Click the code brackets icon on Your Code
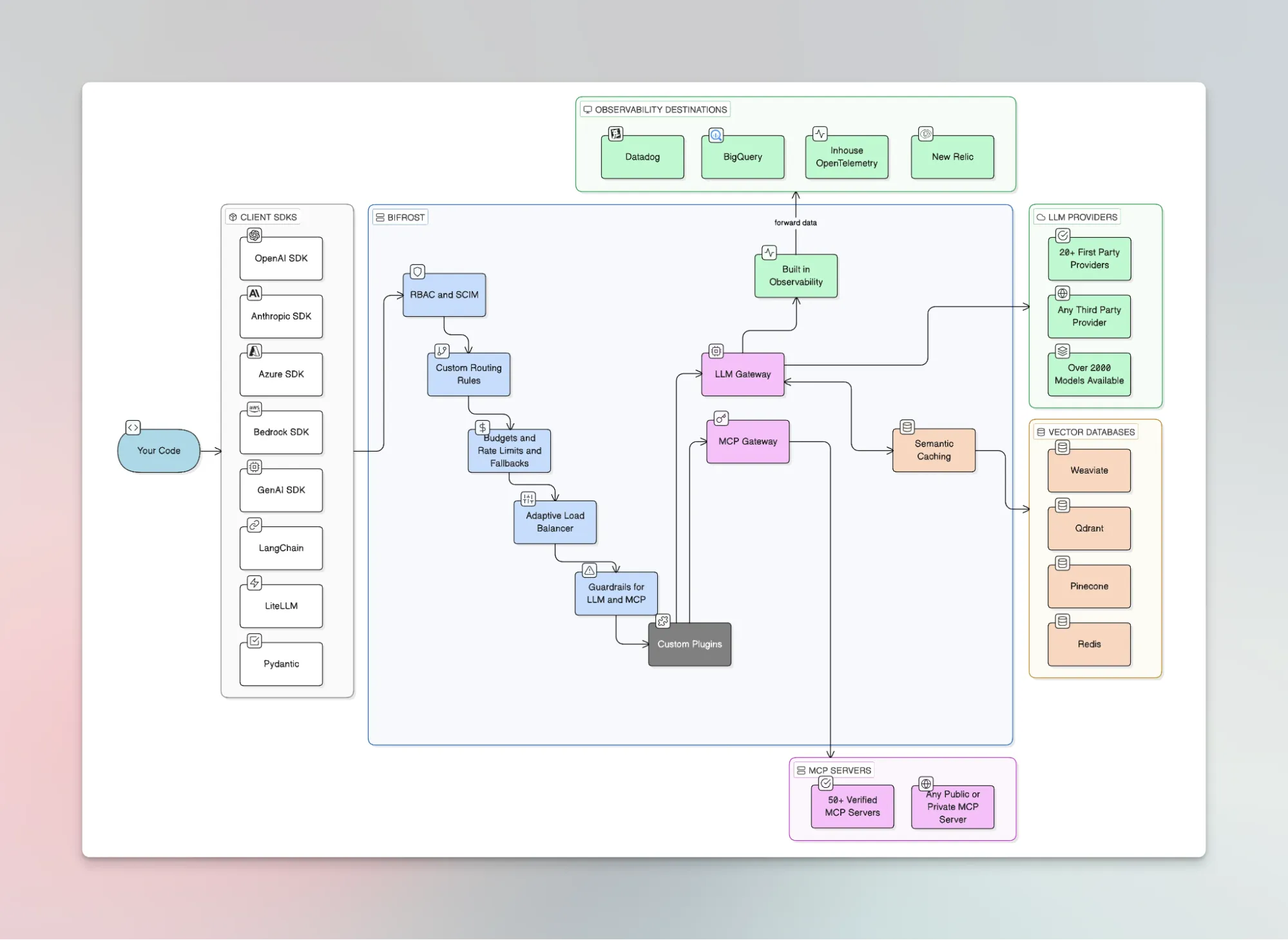 click(x=133, y=428)
